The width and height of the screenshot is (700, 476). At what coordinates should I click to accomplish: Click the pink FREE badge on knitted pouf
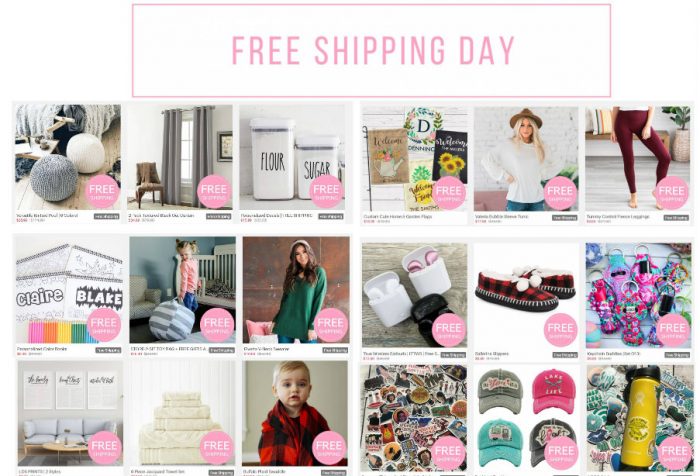(102, 191)
